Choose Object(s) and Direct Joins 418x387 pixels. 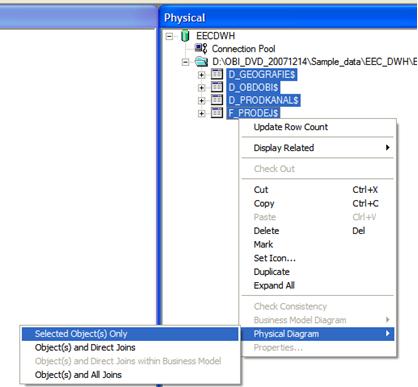pos(130,347)
